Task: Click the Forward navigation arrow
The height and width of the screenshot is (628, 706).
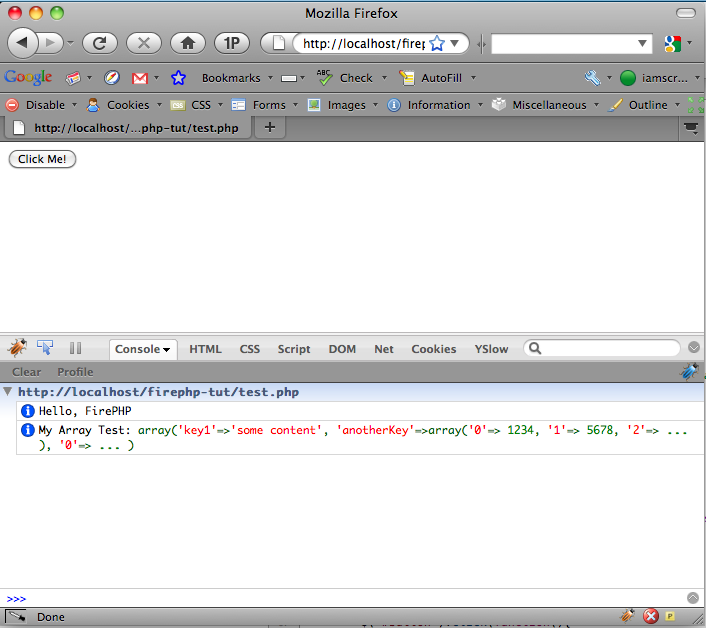Action: point(50,43)
